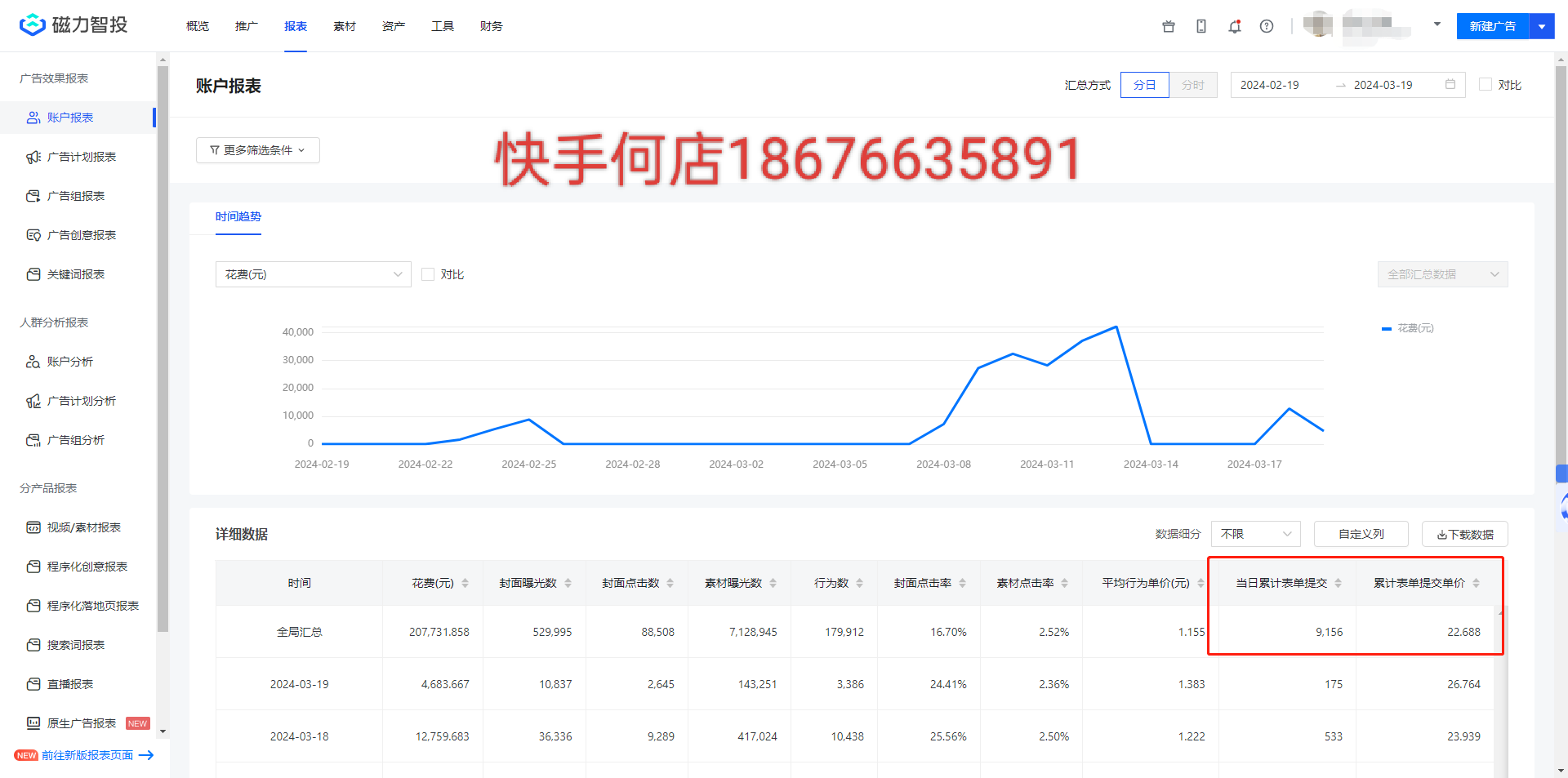Open the 推广 top menu

247,26
